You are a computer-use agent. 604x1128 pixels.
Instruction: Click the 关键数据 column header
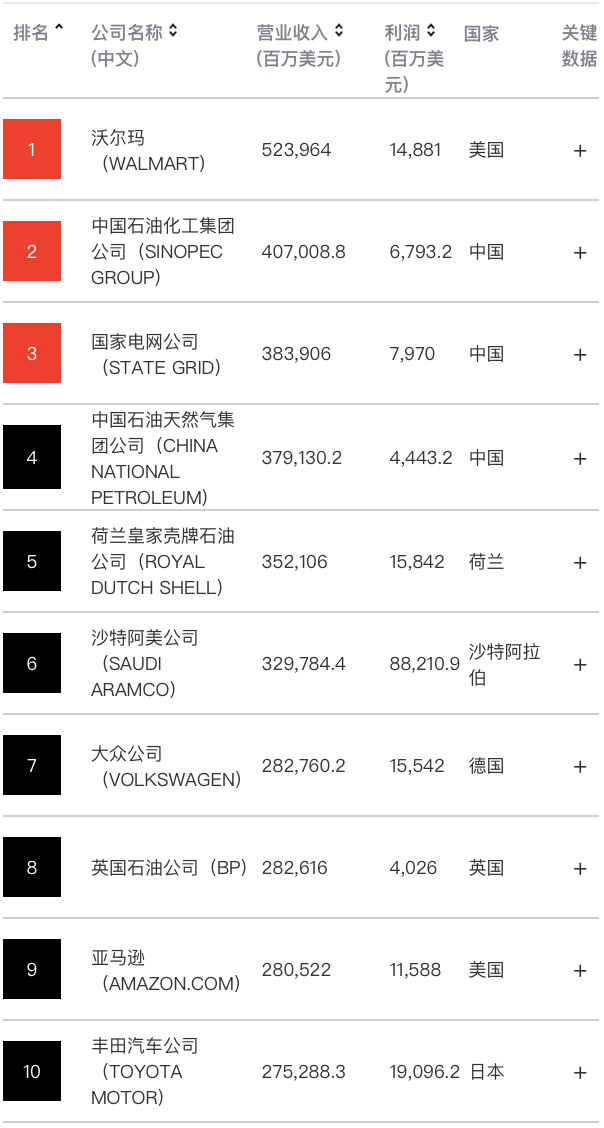pos(580,46)
